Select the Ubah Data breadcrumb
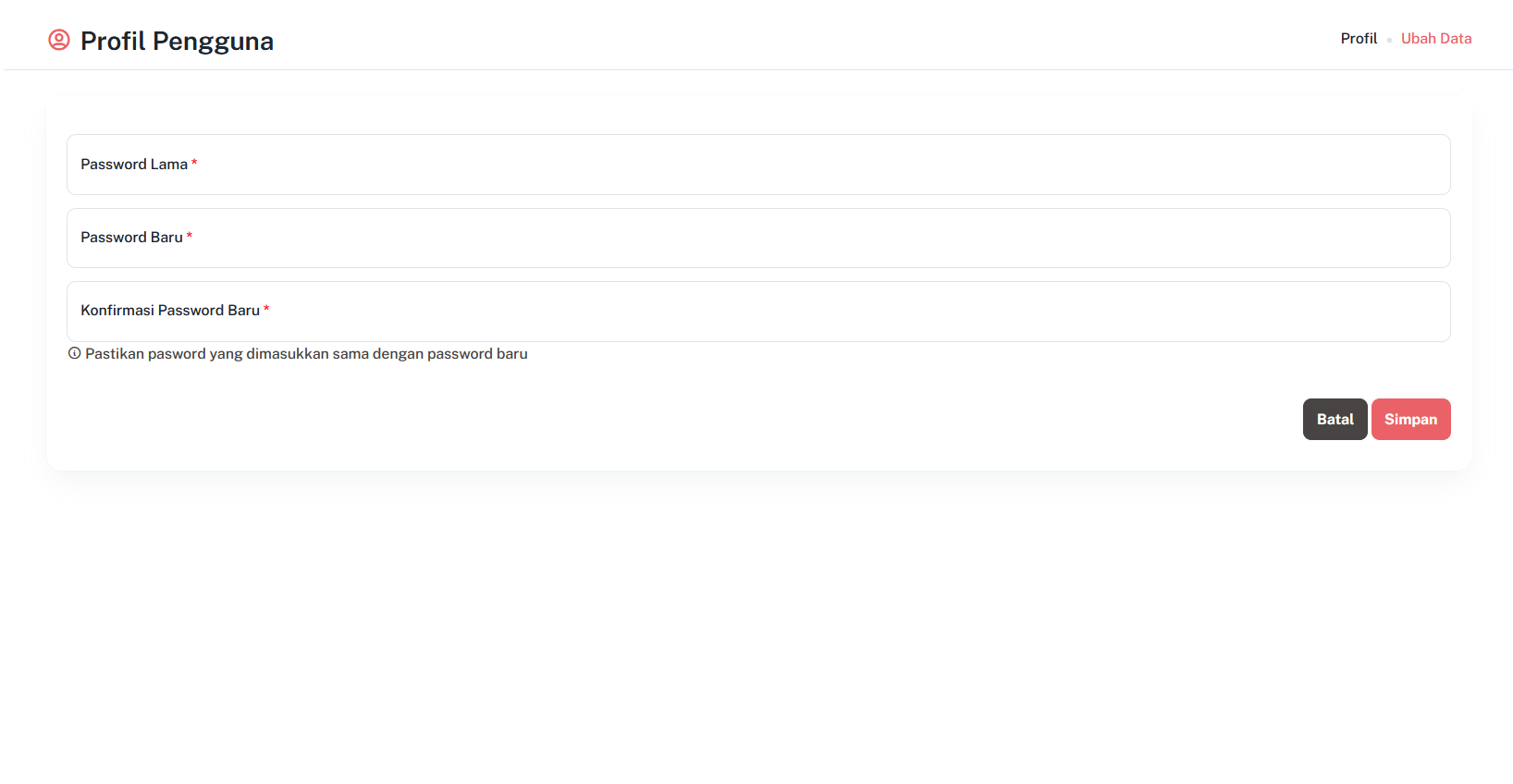Viewport: 1513px width, 784px height. click(1436, 39)
